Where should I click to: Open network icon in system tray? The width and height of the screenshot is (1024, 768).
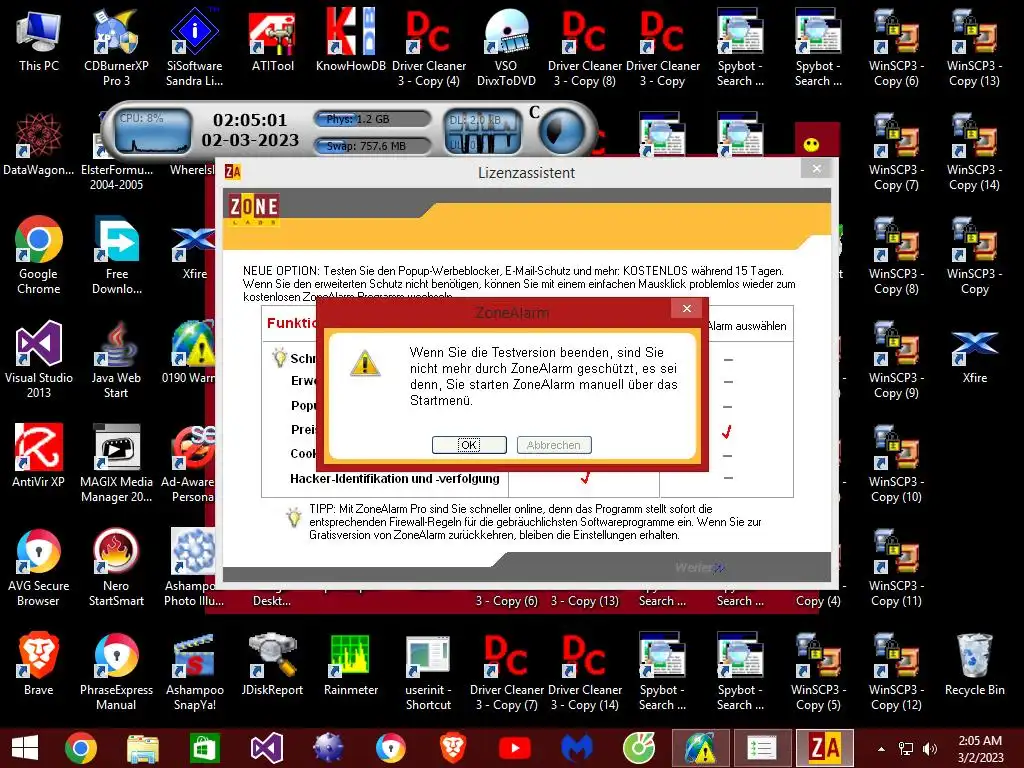(906, 749)
